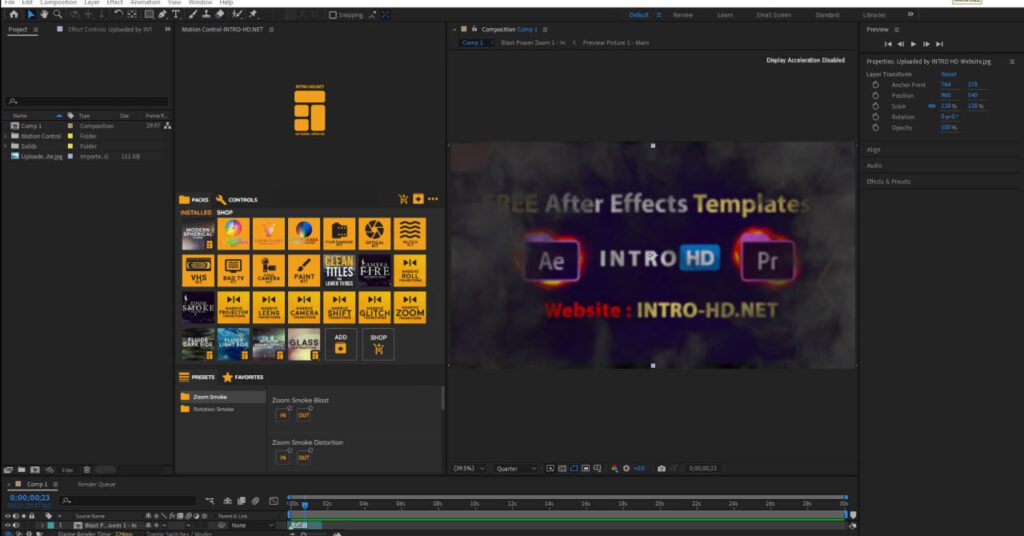Select the Type text tool
Image resolution: width=1024 pixels, height=536 pixels.
(176, 14)
